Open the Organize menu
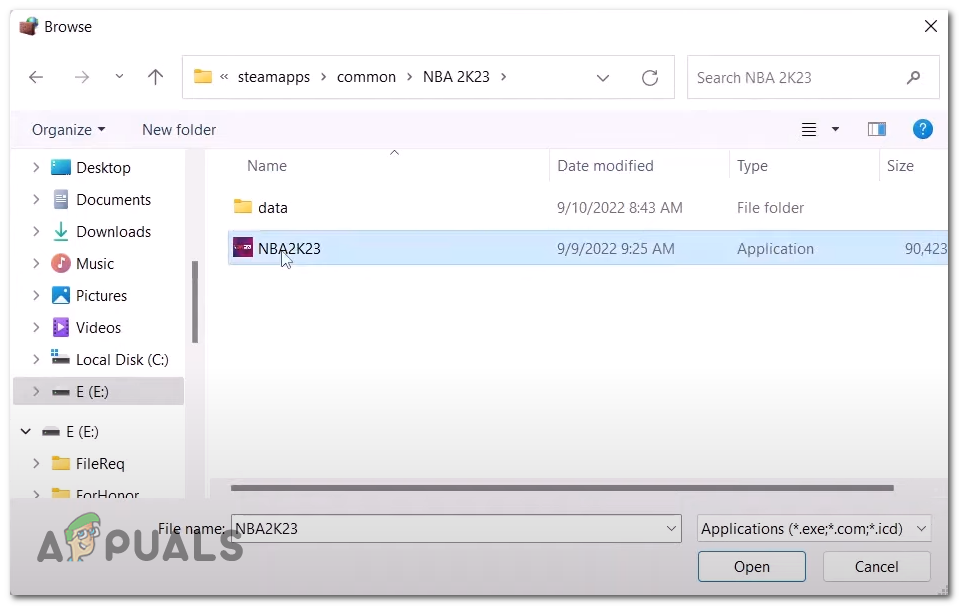The image size is (959, 606). (68, 130)
